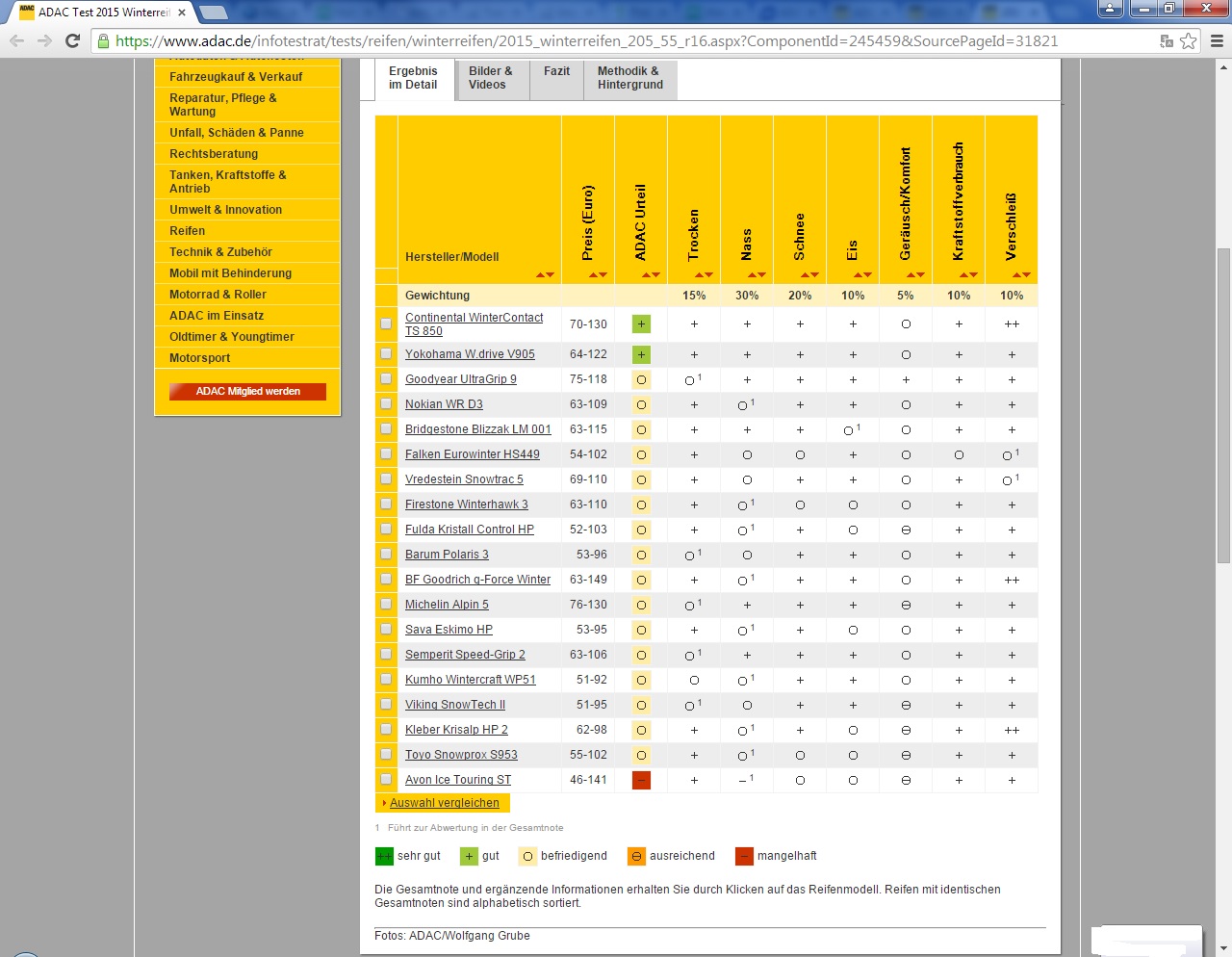Open the Methodik & Hintergrund tab

click(630, 79)
